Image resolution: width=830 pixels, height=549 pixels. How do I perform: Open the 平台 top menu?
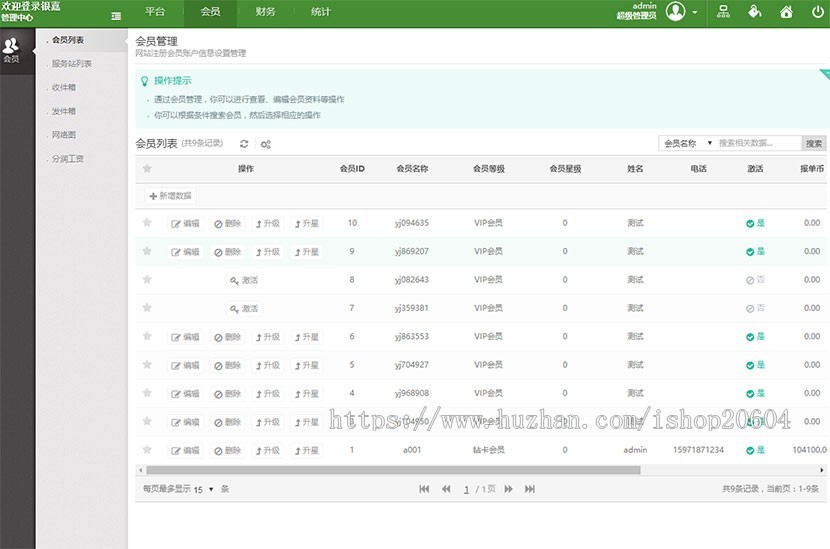click(155, 12)
